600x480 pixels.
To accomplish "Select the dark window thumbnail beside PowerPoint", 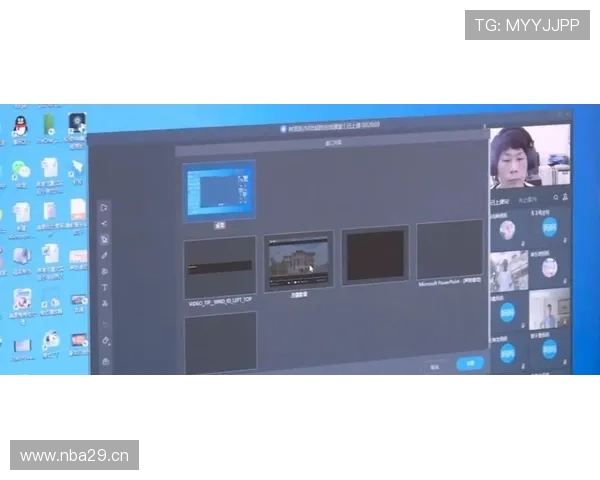I will point(375,256).
